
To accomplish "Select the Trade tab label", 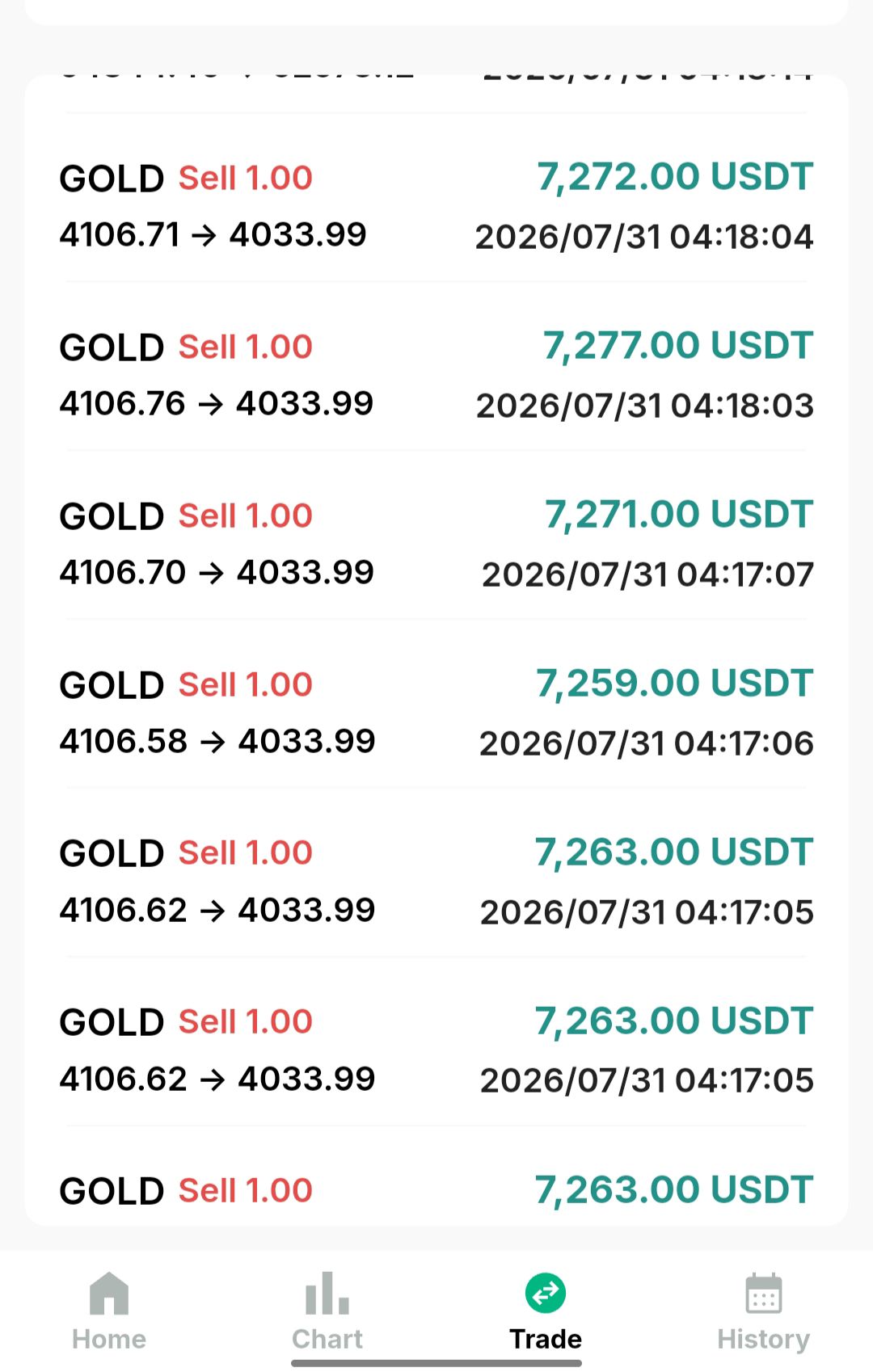I will (x=546, y=1339).
